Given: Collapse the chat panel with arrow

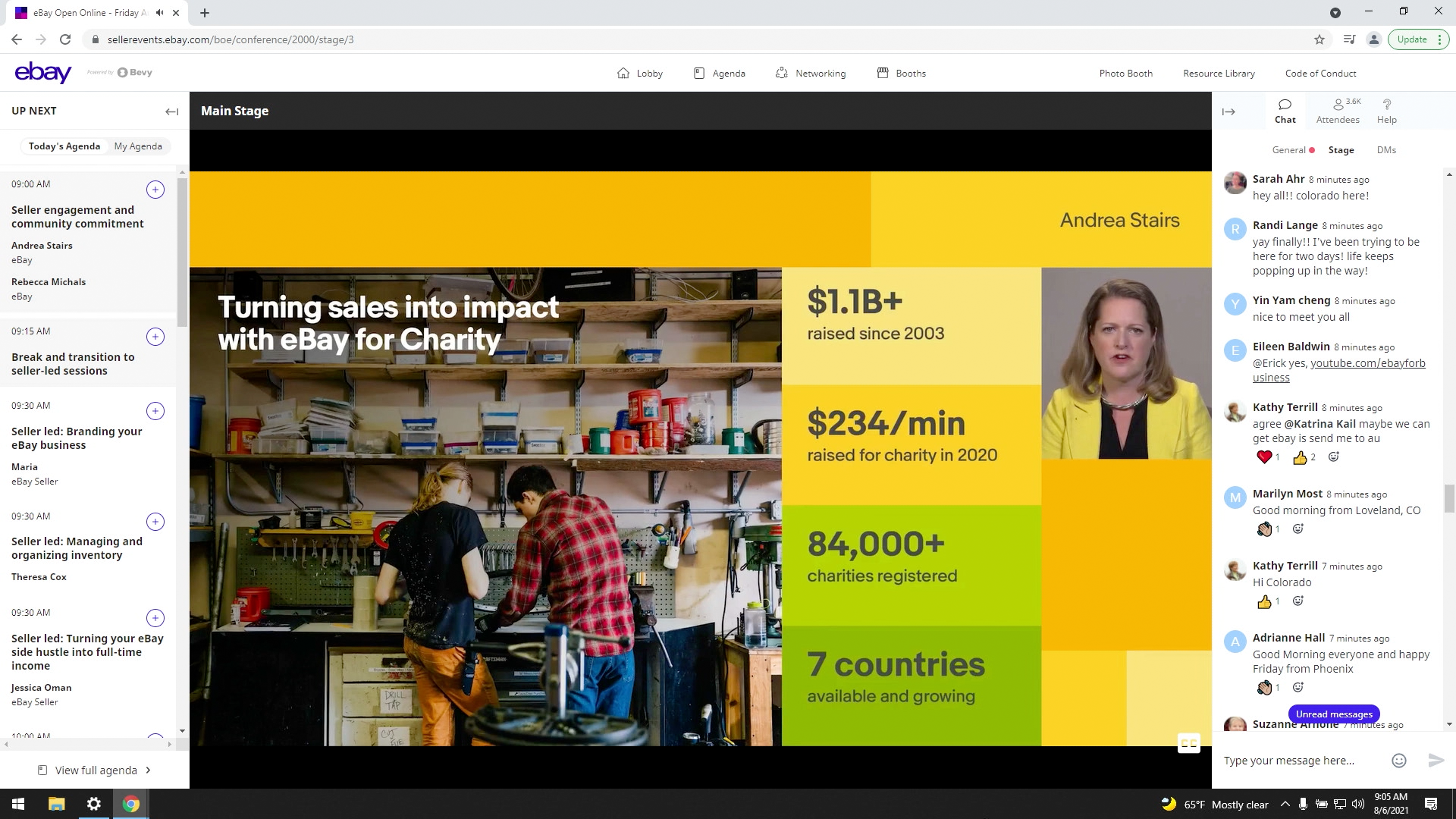Looking at the screenshot, I should pos(1228,111).
